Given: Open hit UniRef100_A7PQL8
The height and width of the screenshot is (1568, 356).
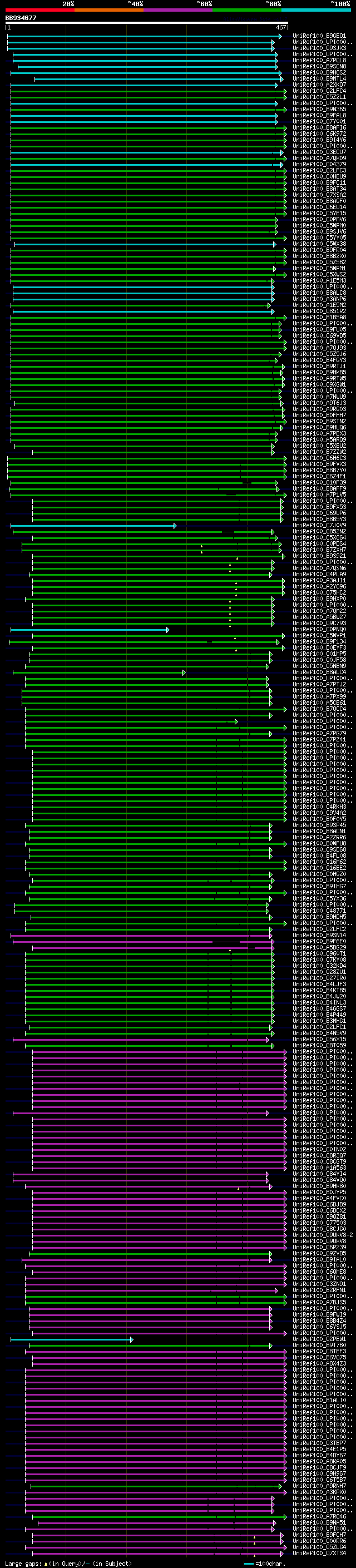Looking at the screenshot, I should pos(319,60).
